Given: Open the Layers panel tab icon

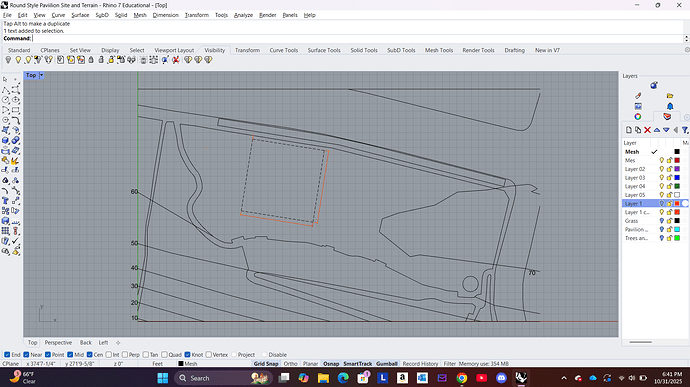Looking at the screenshot, I should (667, 117).
